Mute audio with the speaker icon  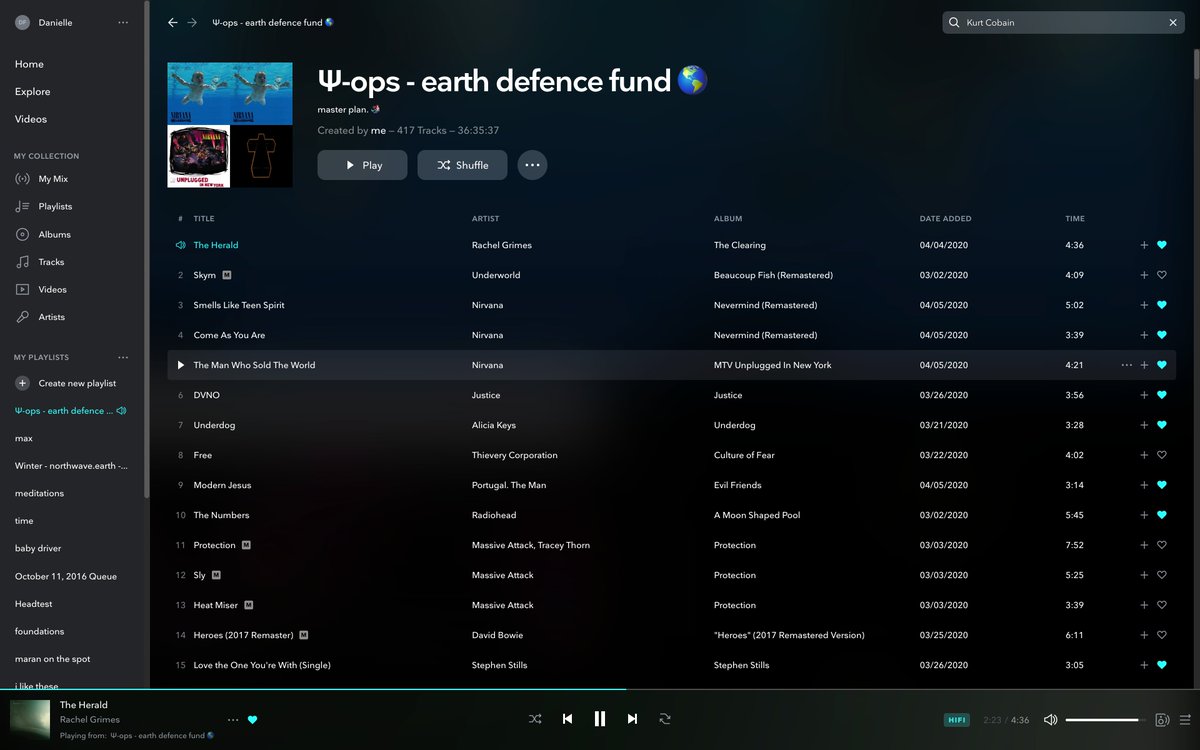tap(1050, 720)
